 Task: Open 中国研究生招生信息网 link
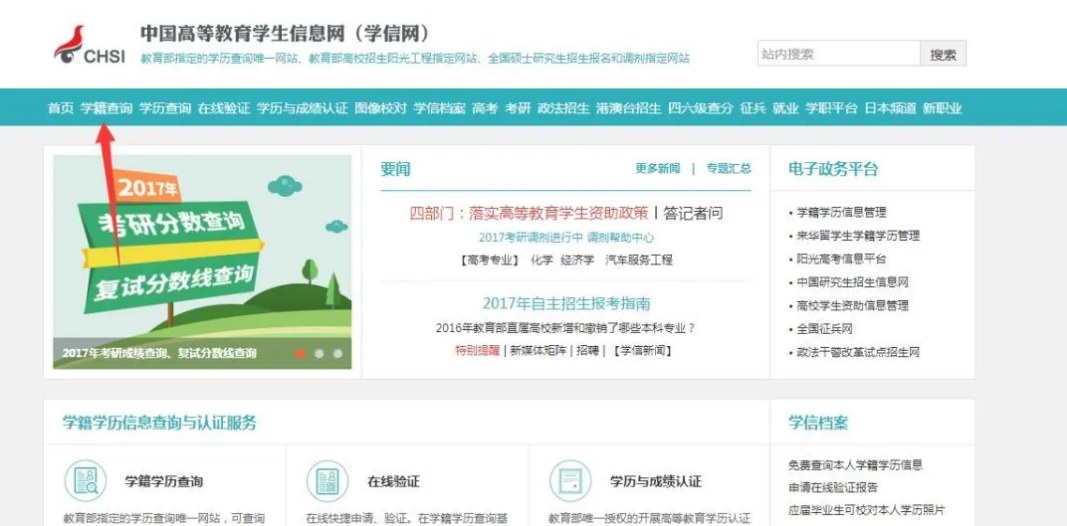[852, 282]
